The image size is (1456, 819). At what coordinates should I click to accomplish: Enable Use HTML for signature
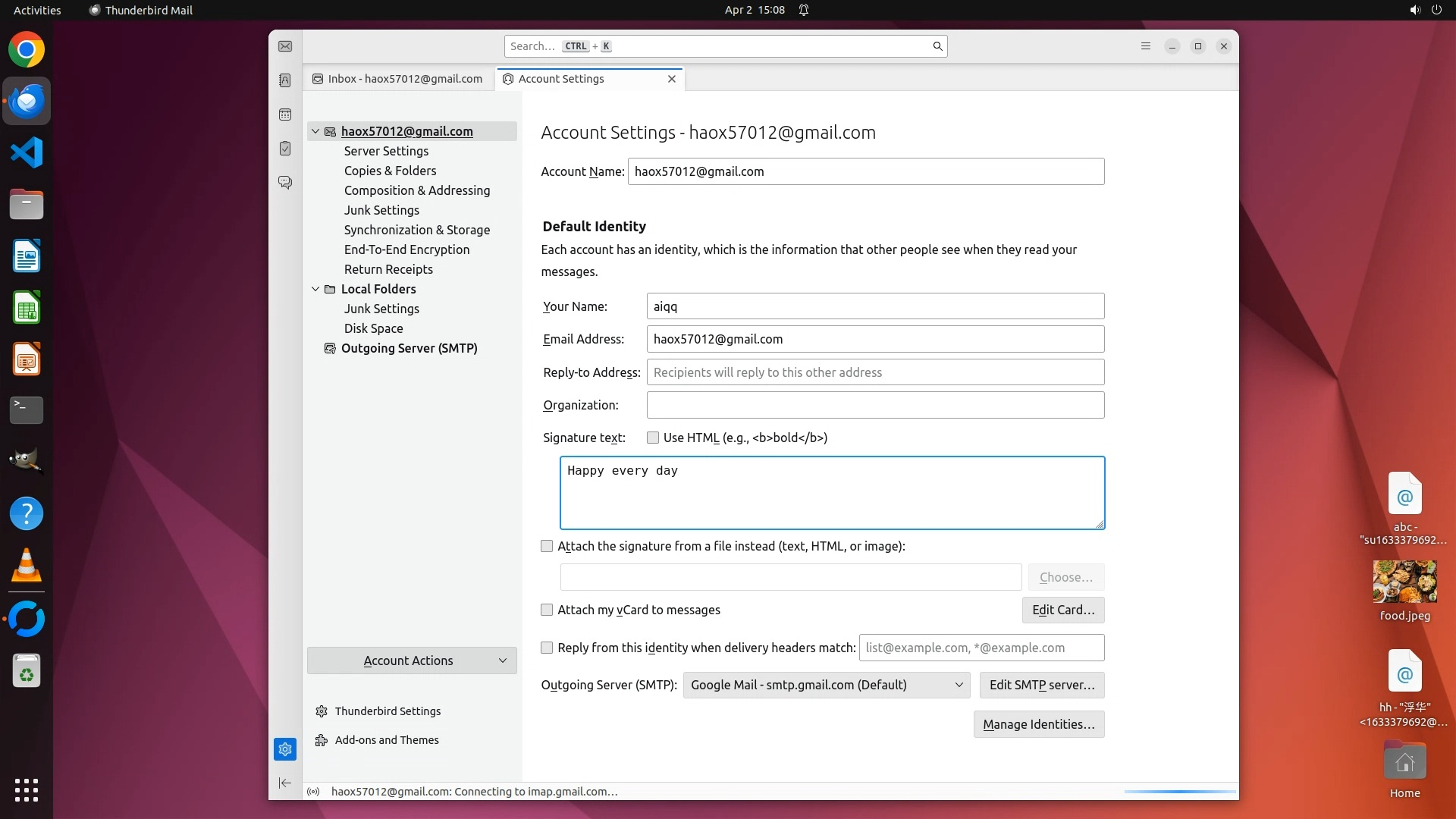653,438
